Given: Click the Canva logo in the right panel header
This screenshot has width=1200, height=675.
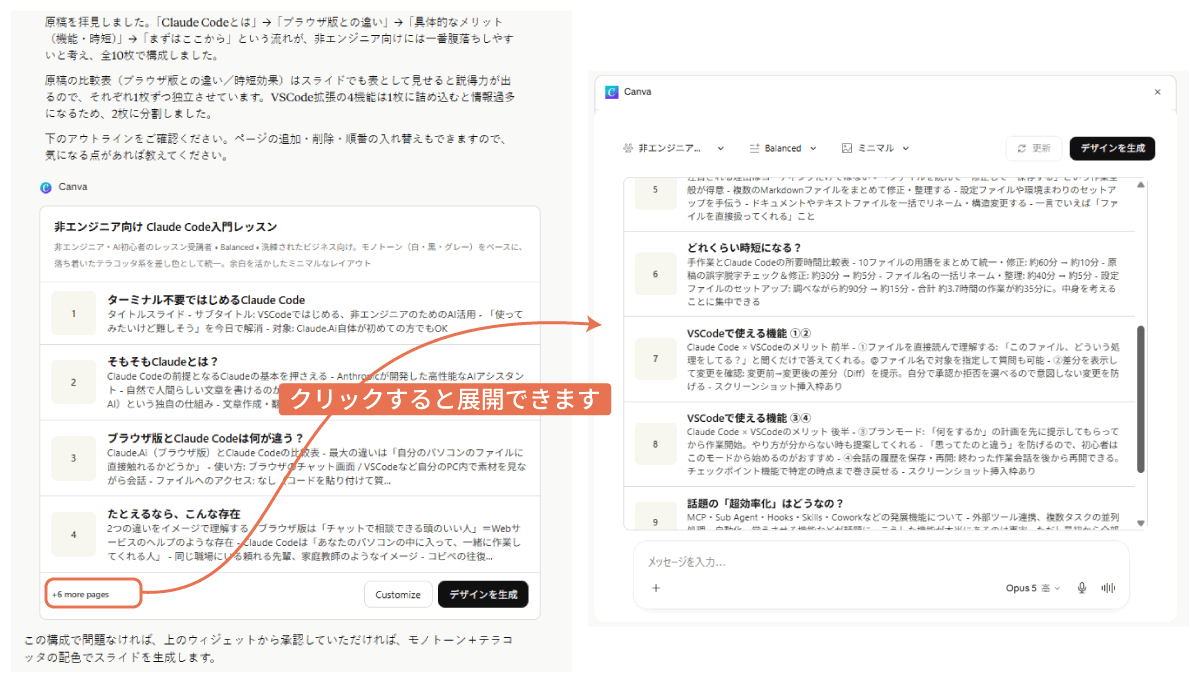Looking at the screenshot, I should pyautogui.click(x=612, y=92).
